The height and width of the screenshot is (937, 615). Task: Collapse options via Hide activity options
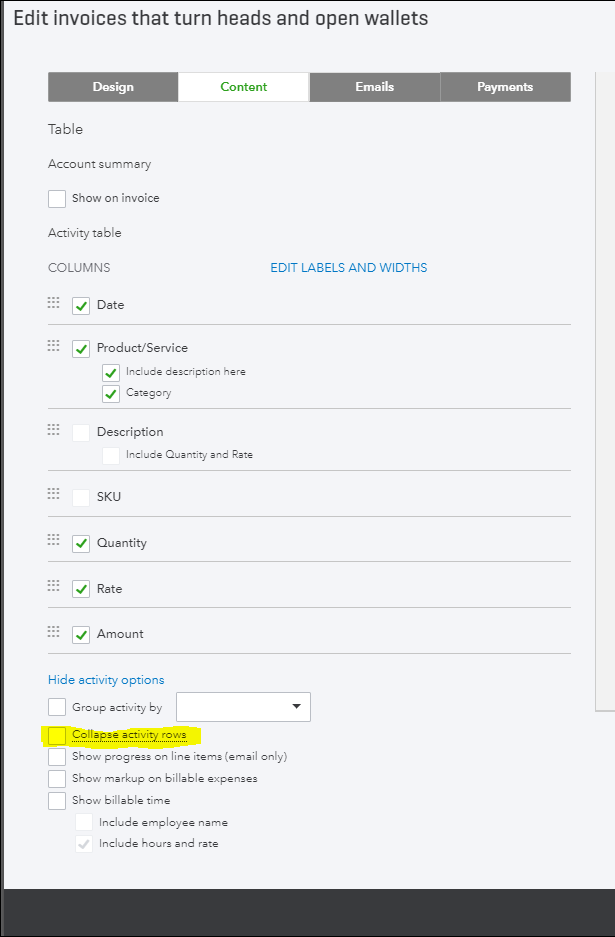point(106,680)
